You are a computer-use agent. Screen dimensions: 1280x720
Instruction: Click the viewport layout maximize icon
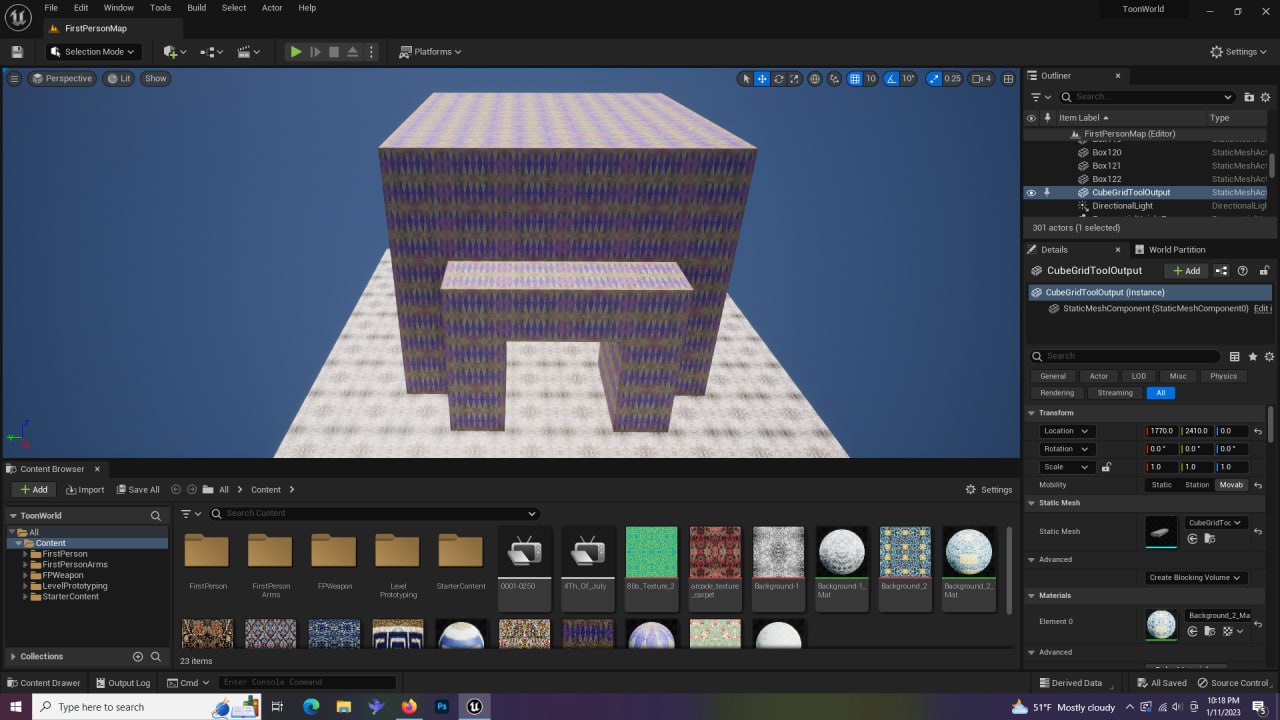click(x=1008, y=79)
